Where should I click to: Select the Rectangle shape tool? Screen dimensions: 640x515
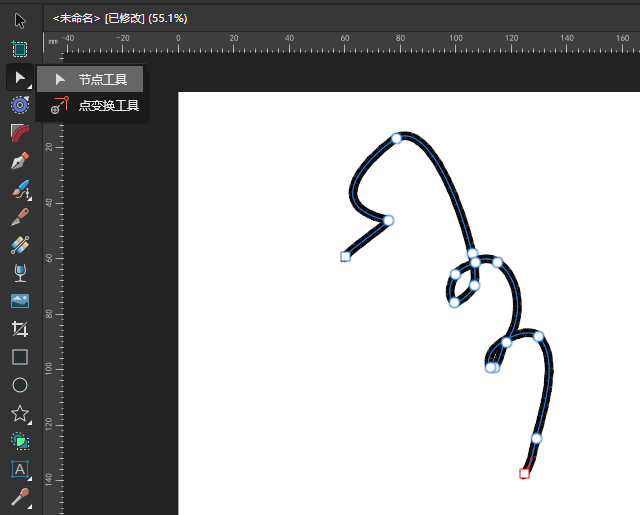pos(20,357)
